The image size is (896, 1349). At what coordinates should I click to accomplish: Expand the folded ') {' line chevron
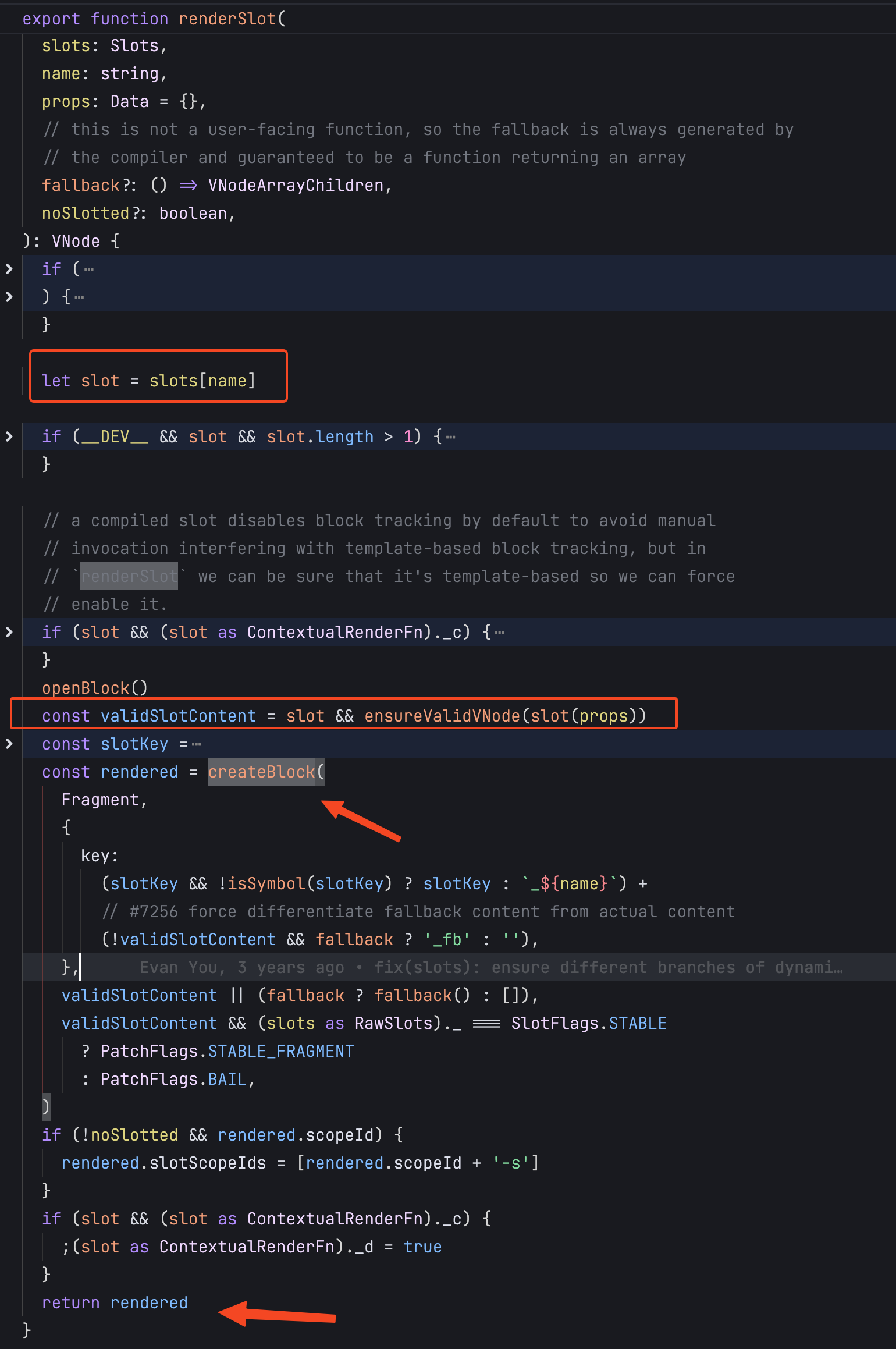coord(9,297)
